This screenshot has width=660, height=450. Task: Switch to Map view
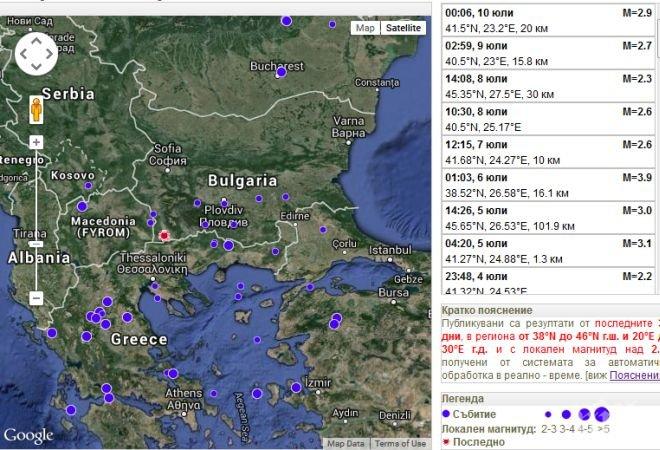[366, 28]
